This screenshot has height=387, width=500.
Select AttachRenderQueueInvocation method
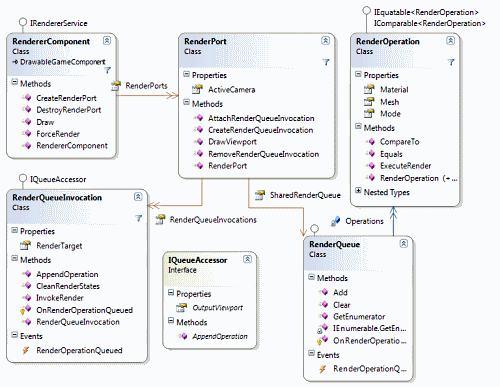[261, 118]
